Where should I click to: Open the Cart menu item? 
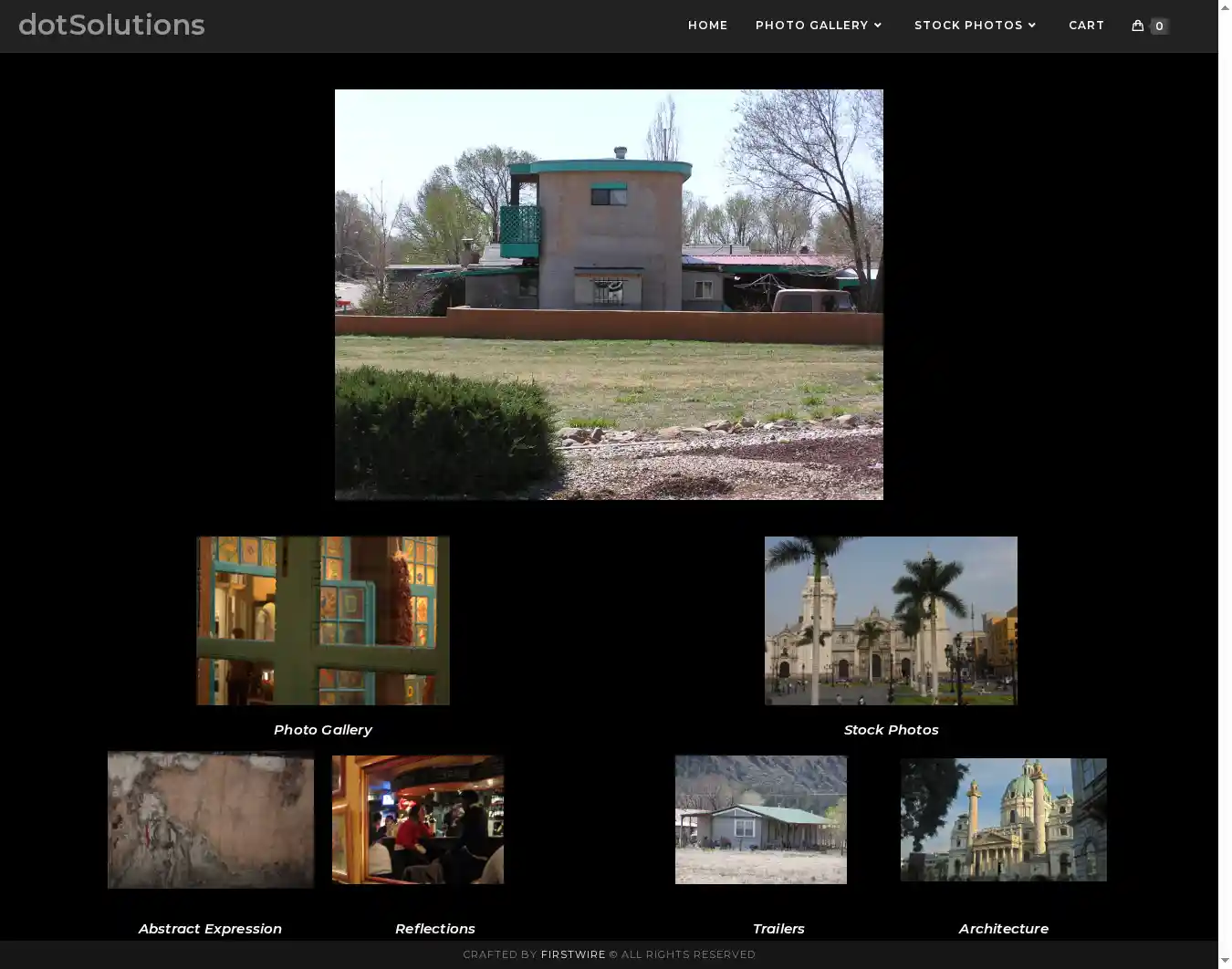[1086, 26]
